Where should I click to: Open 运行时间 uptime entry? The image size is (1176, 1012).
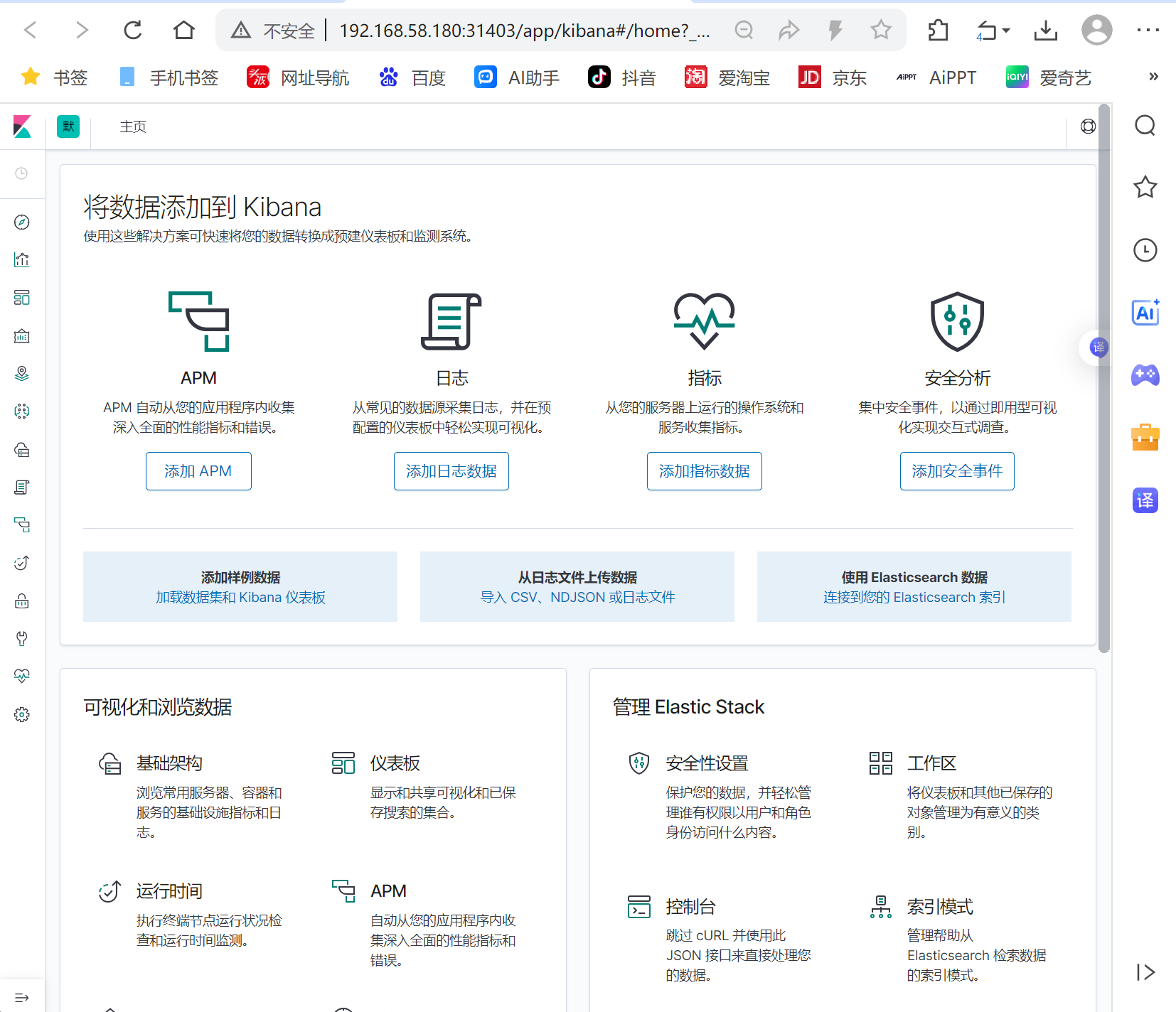(169, 891)
